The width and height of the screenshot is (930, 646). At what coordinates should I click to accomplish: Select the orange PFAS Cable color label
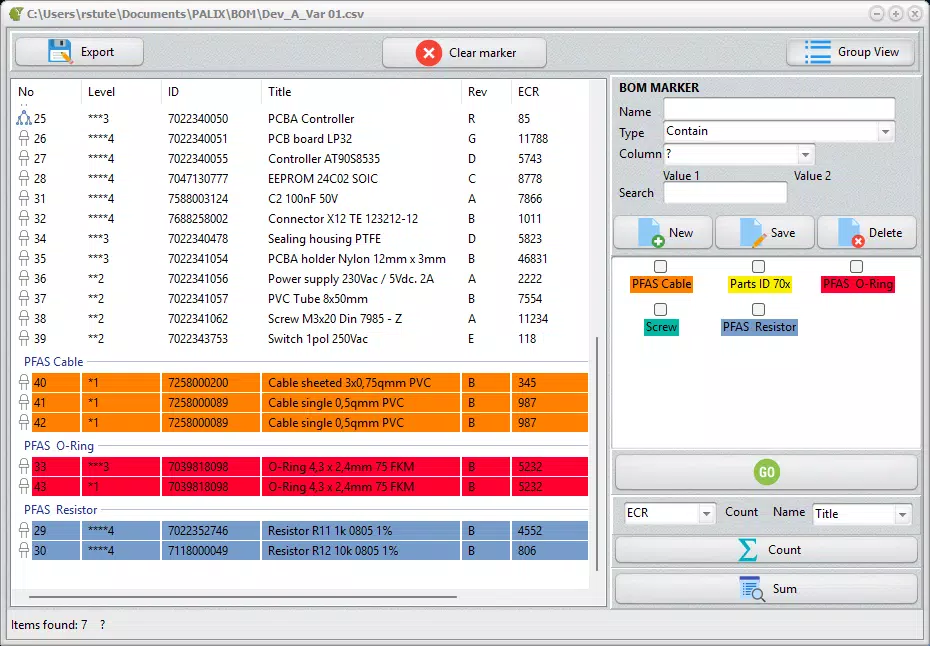click(x=661, y=284)
